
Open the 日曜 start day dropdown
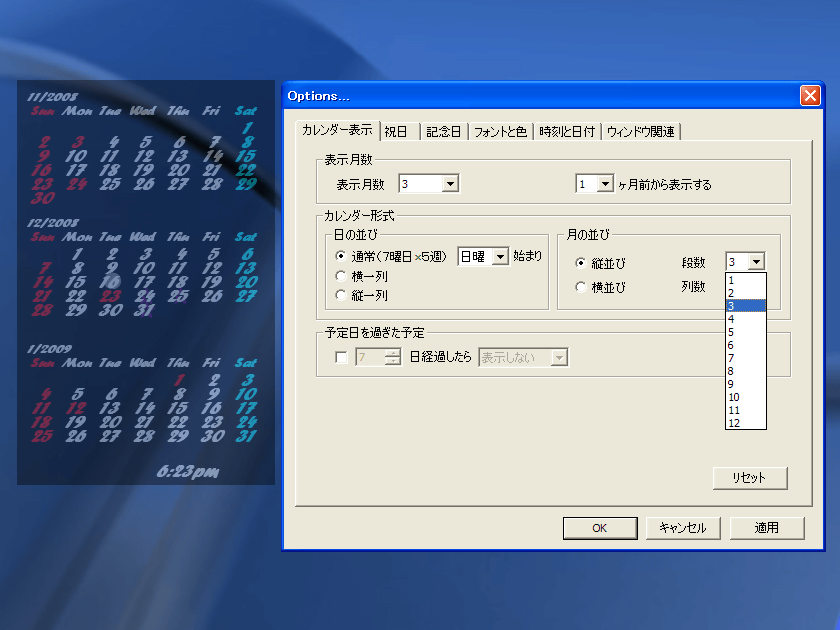(500, 257)
